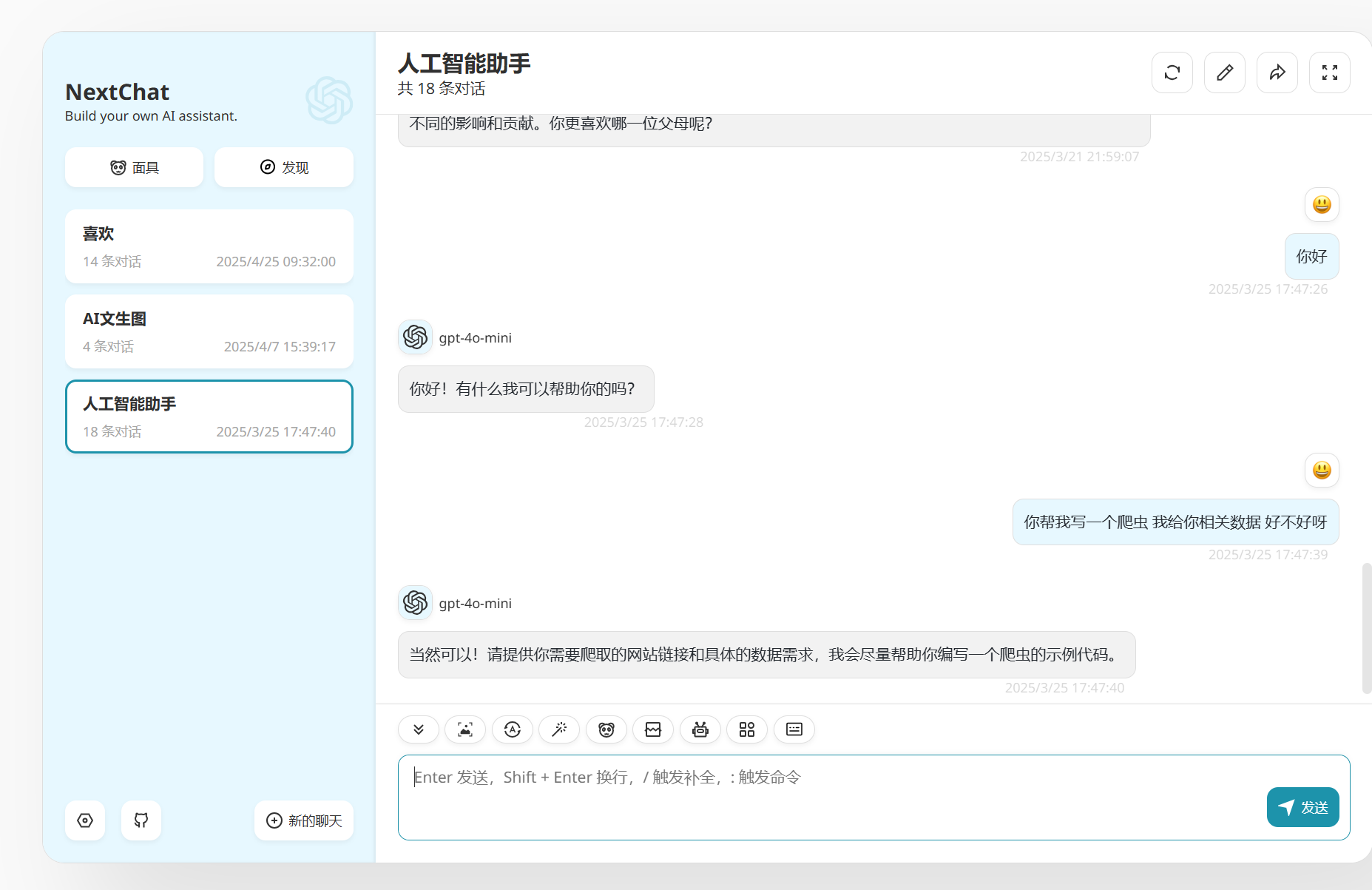Open the GitHub icon in sidebar
1372x890 pixels.
coord(141,820)
